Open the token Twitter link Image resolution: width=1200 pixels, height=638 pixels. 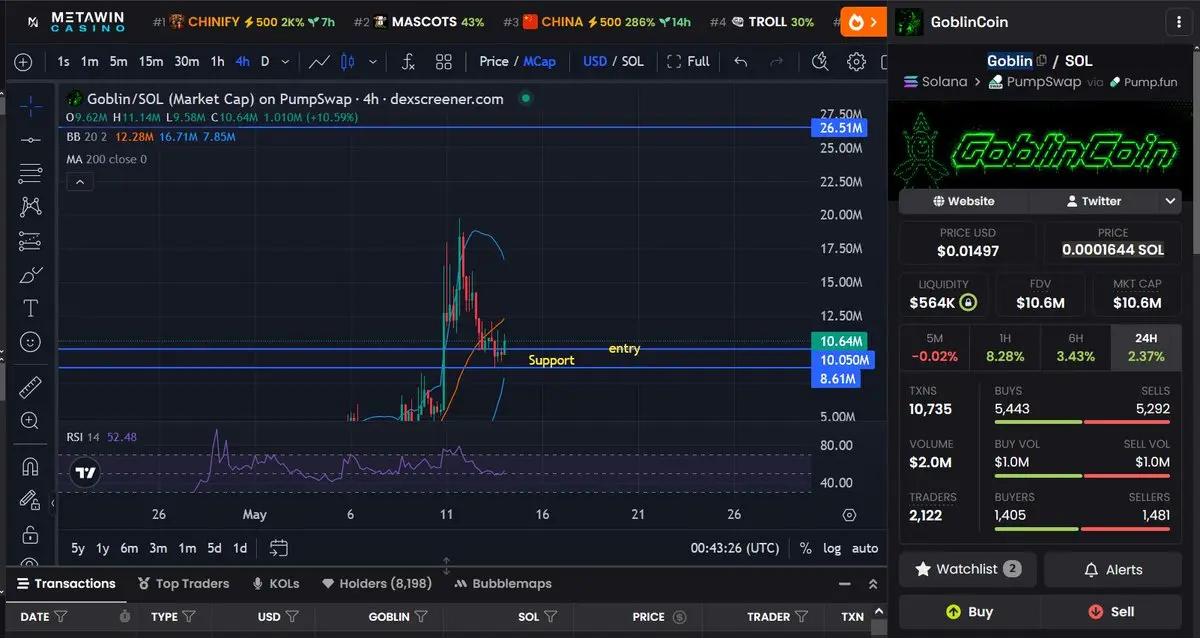[1093, 201]
